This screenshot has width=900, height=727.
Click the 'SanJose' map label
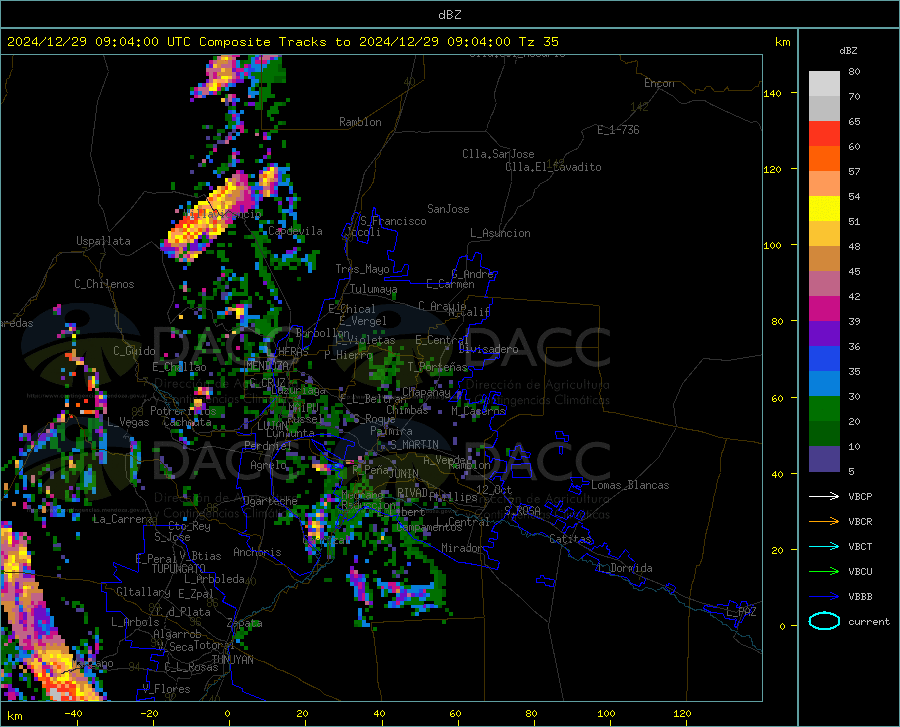coord(448,209)
